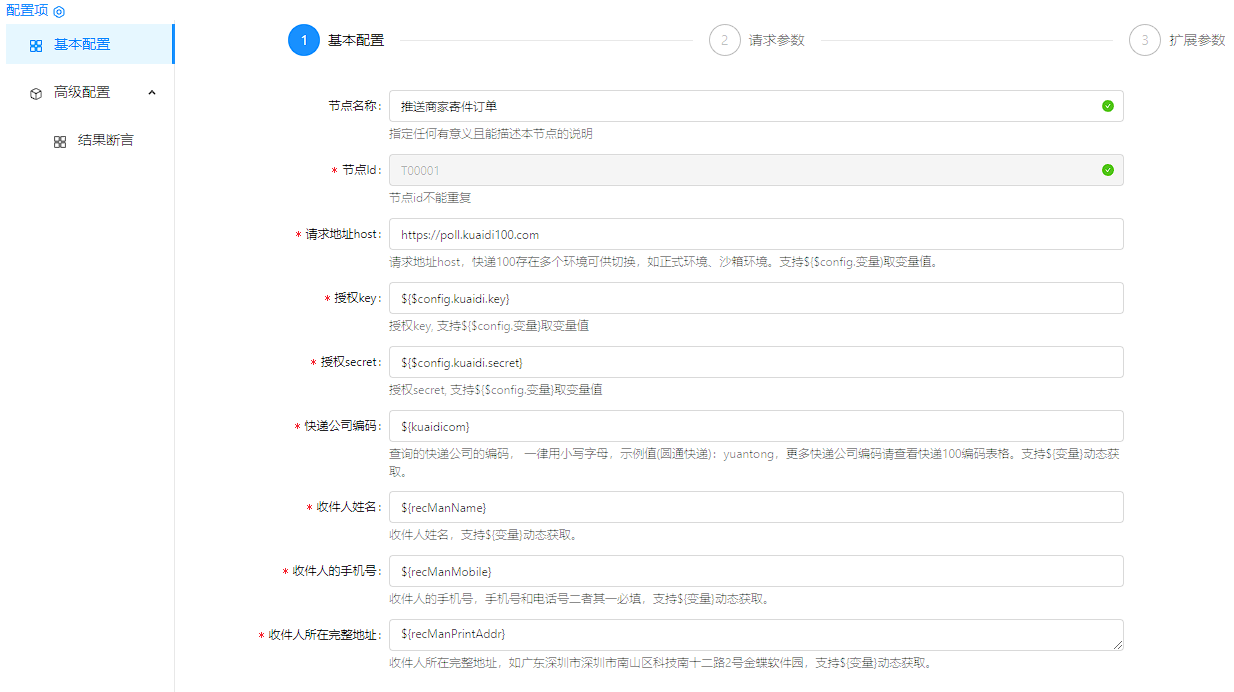Select 结果断言 in the sidebar
Viewport: 1234px width, 692px height.
pyautogui.click(x=105, y=141)
